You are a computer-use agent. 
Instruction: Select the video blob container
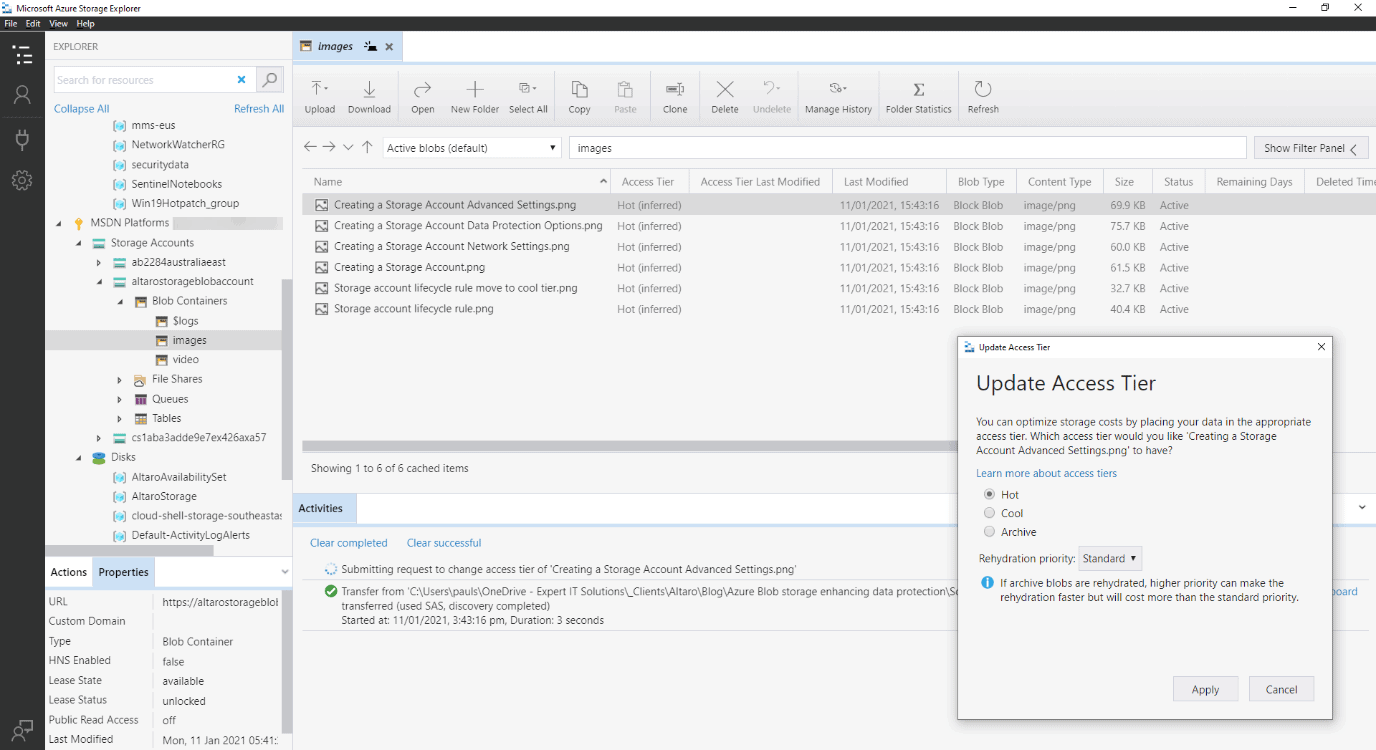tap(185, 360)
